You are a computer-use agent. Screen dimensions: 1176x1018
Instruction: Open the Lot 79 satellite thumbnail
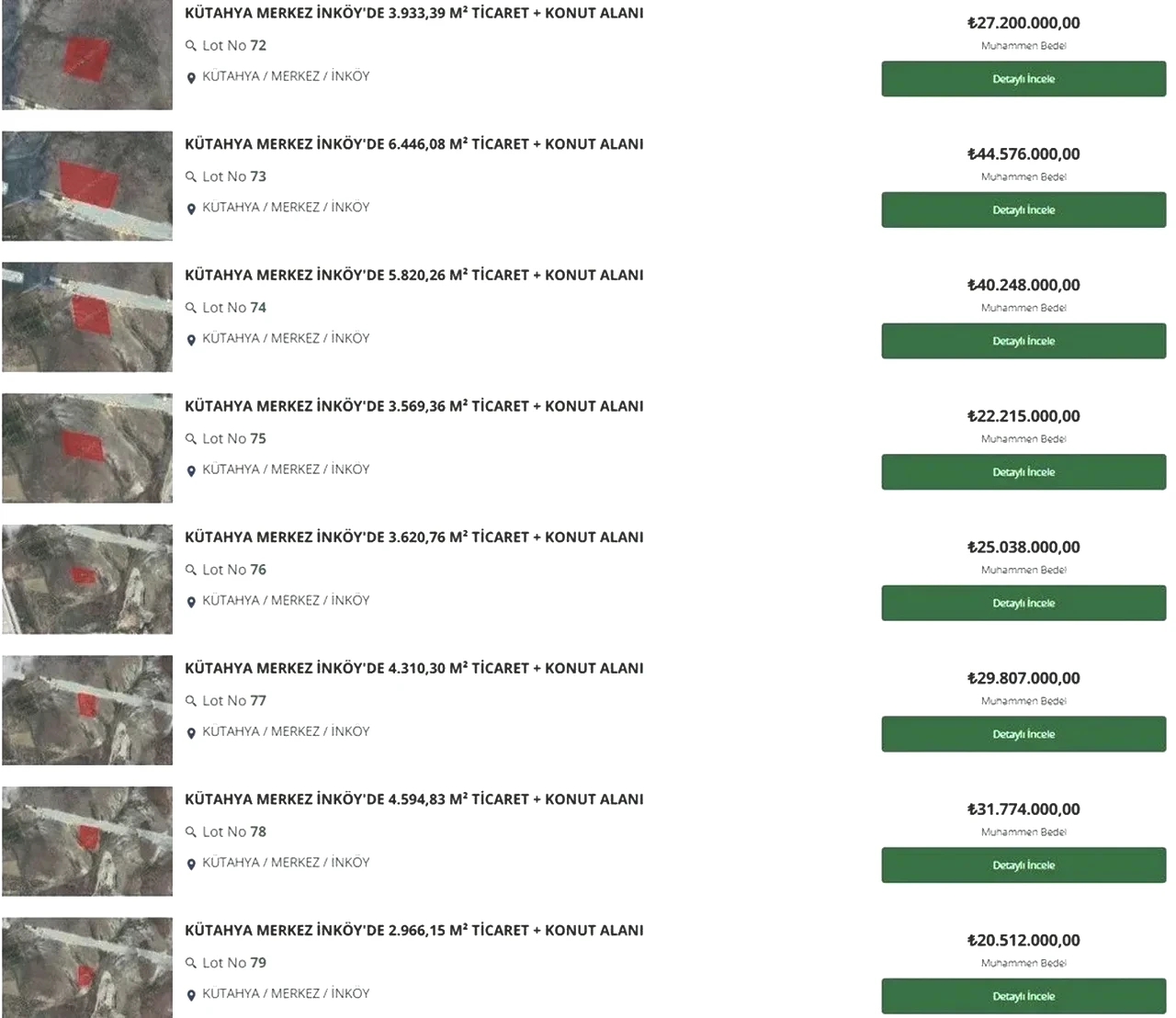click(x=87, y=967)
